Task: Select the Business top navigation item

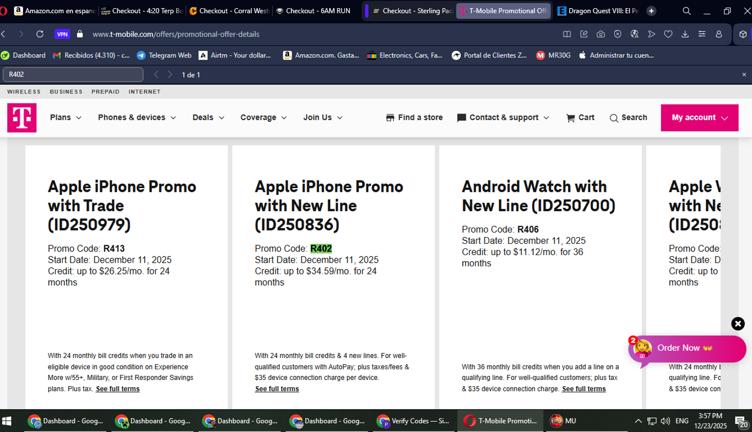Action: (66, 92)
